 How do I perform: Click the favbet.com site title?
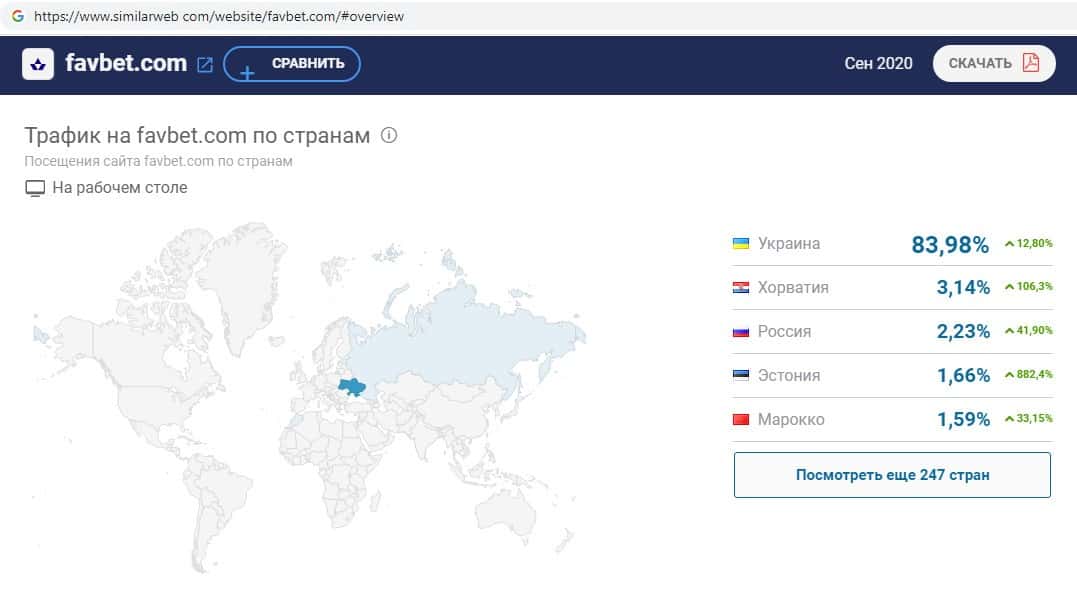tap(126, 63)
